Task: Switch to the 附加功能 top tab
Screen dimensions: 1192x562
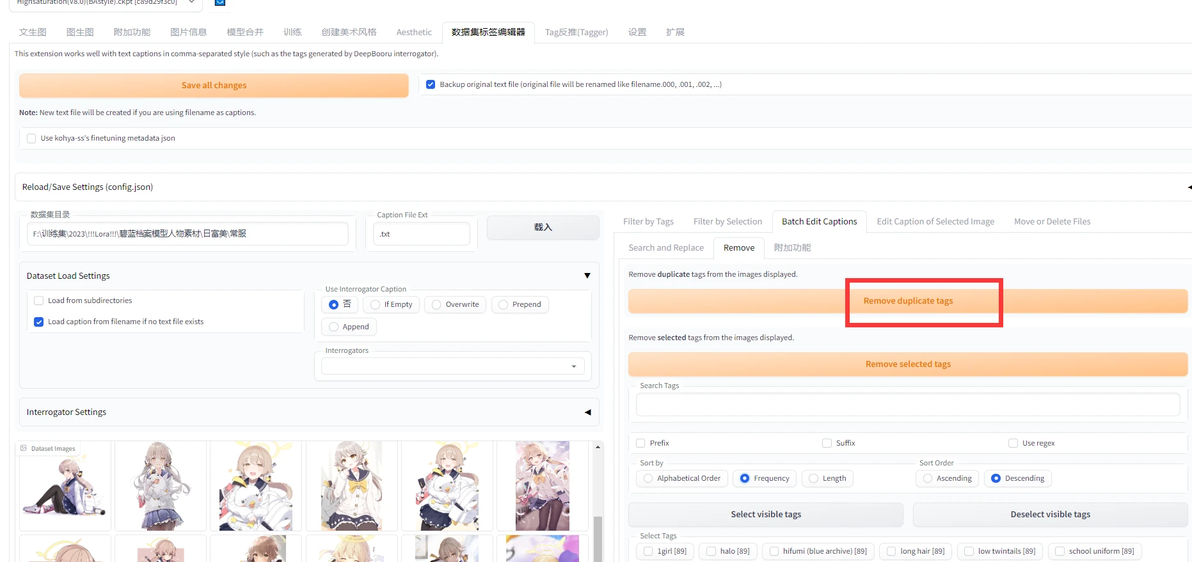Action: click(x=132, y=32)
